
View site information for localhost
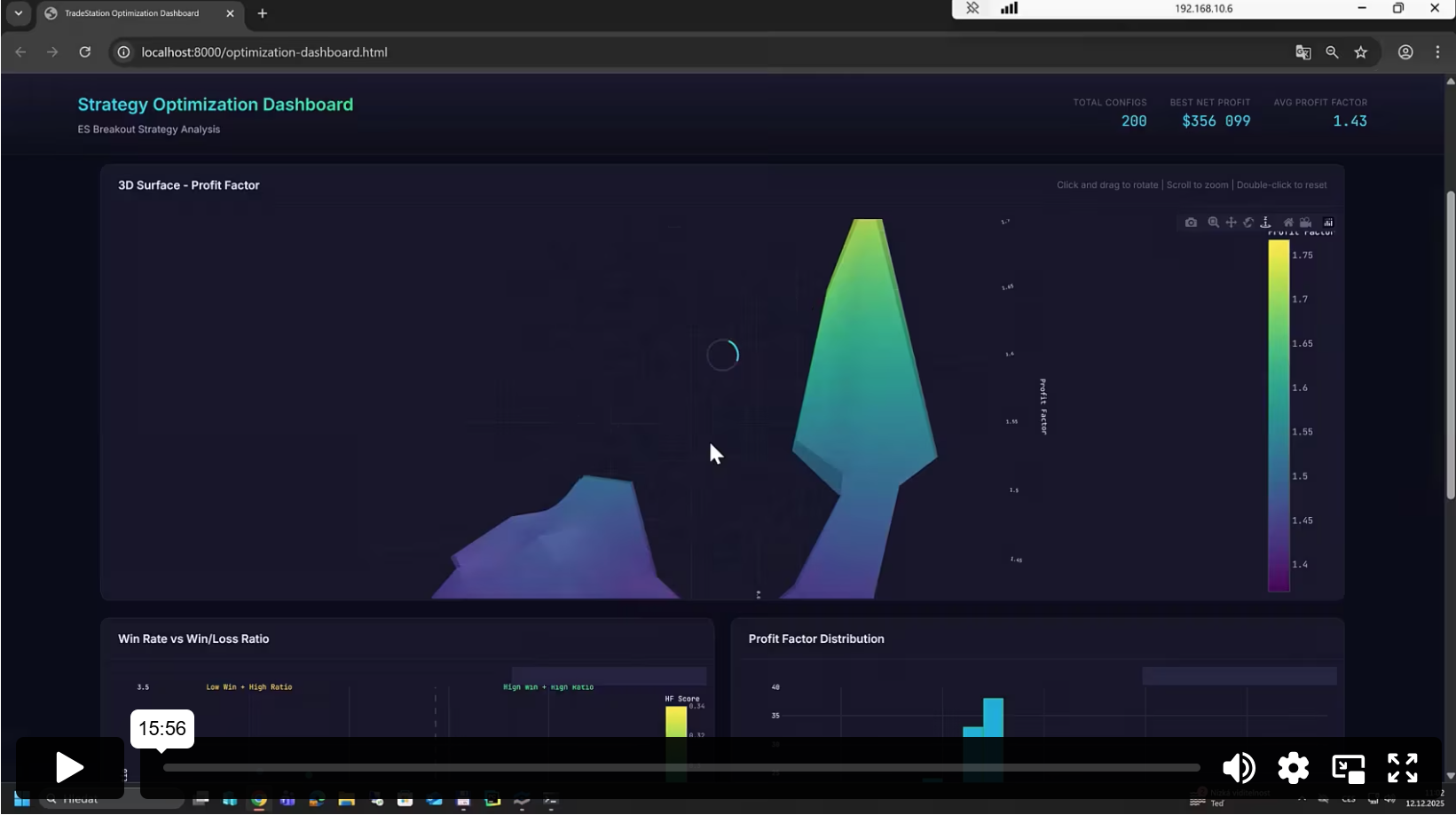124,52
